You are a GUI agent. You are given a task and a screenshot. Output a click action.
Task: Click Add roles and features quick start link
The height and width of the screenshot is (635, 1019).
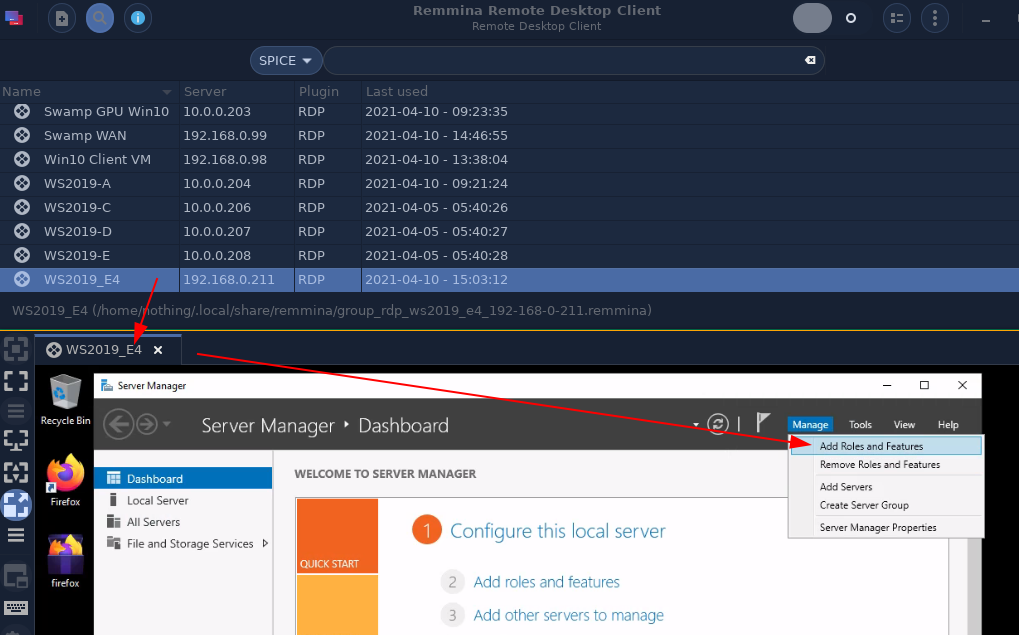(547, 582)
